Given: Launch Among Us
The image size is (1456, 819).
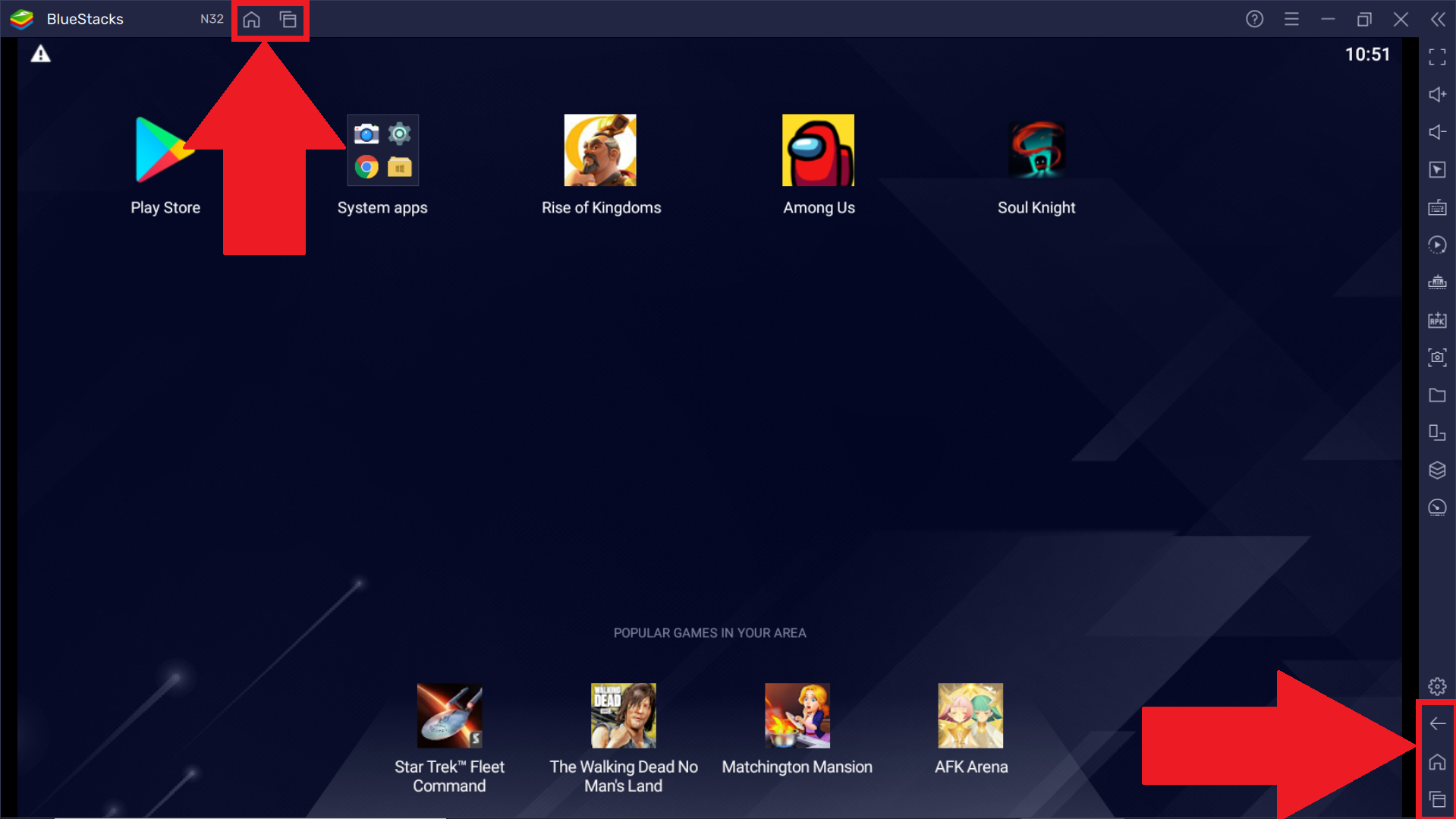Looking at the screenshot, I should [819, 150].
